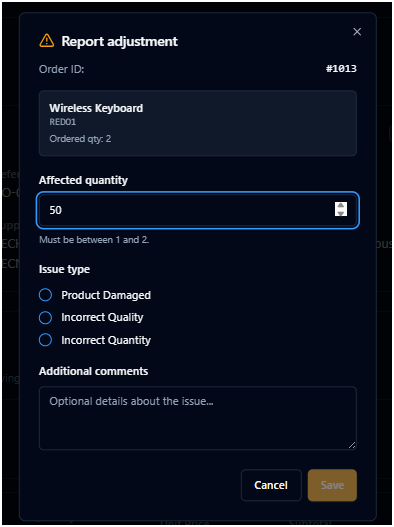The image size is (394, 527).
Task: Click the Must be between 1 and 2 hint
Action: tap(94, 240)
